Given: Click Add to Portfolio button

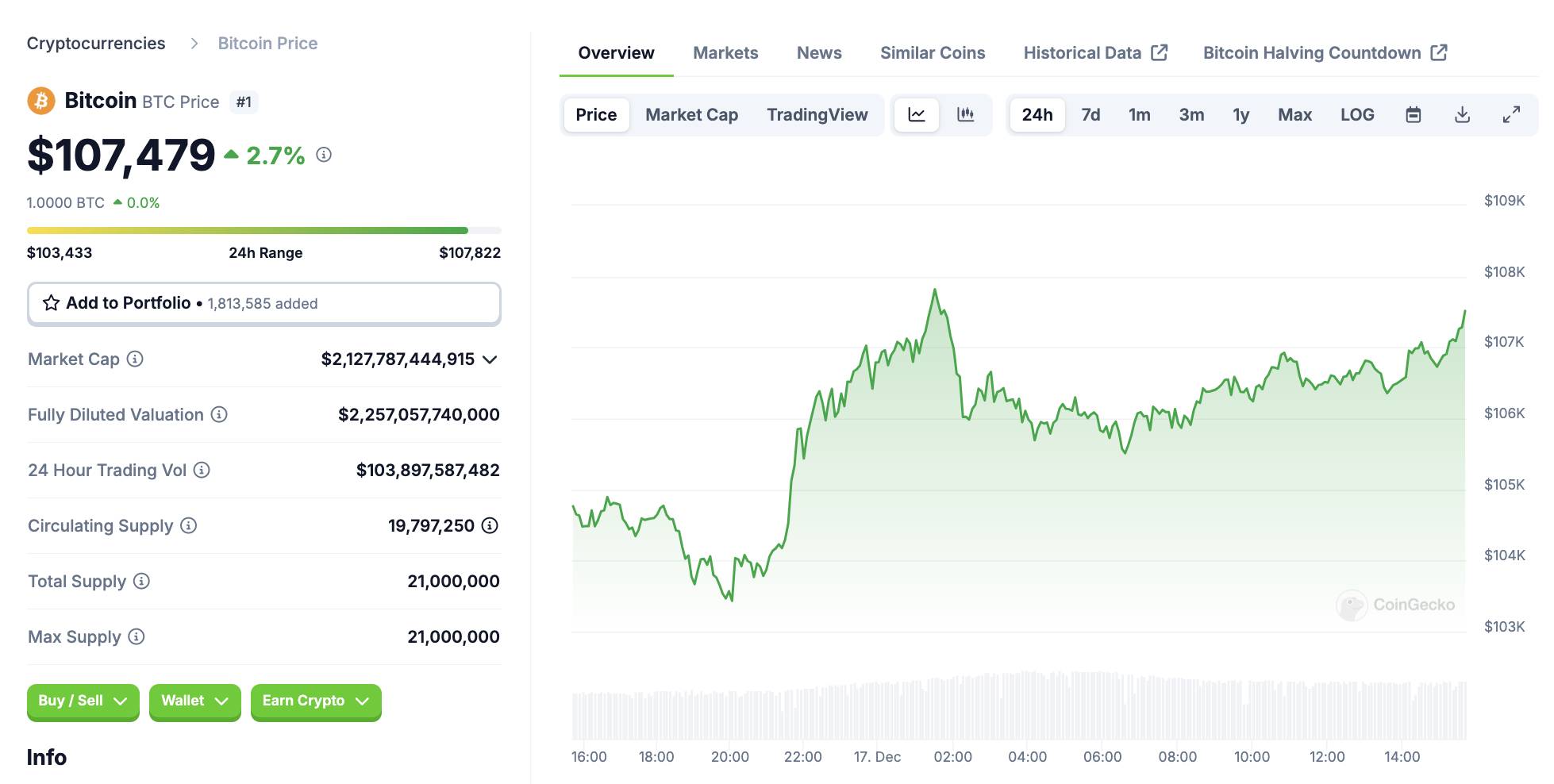Looking at the screenshot, I should tap(264, 303).
